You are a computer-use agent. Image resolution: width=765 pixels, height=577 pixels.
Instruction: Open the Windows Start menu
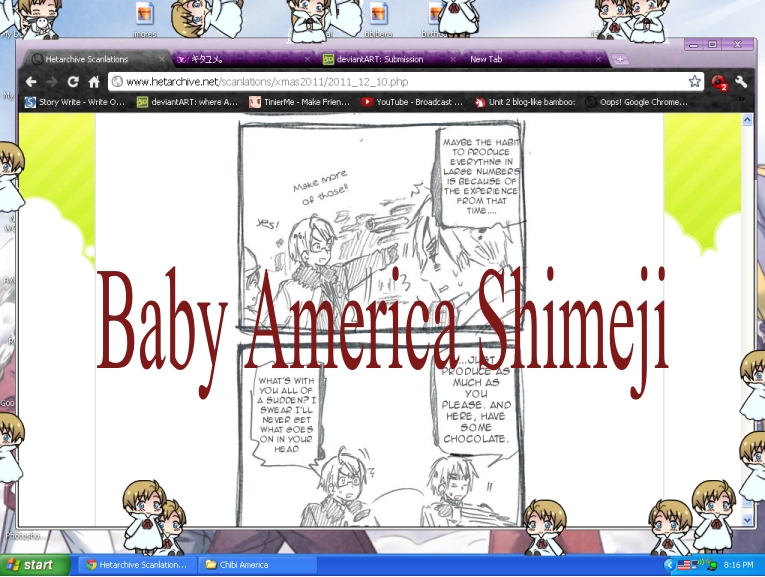(34, 565)
